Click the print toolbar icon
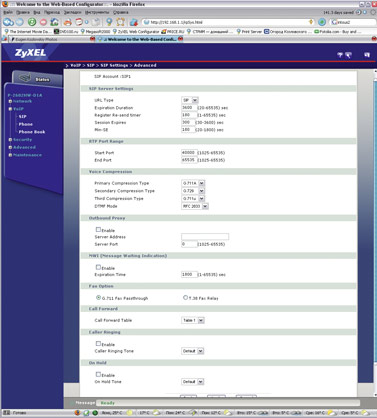This screenshot has height=418, width=377. [x=68, y=22]
